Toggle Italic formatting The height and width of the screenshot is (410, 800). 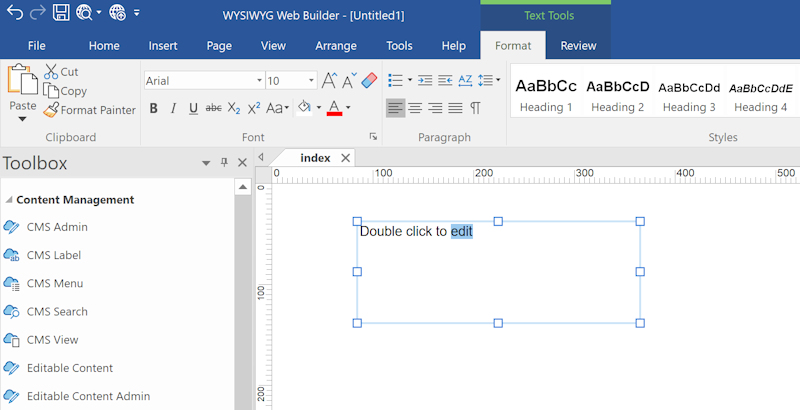point(173,108)
